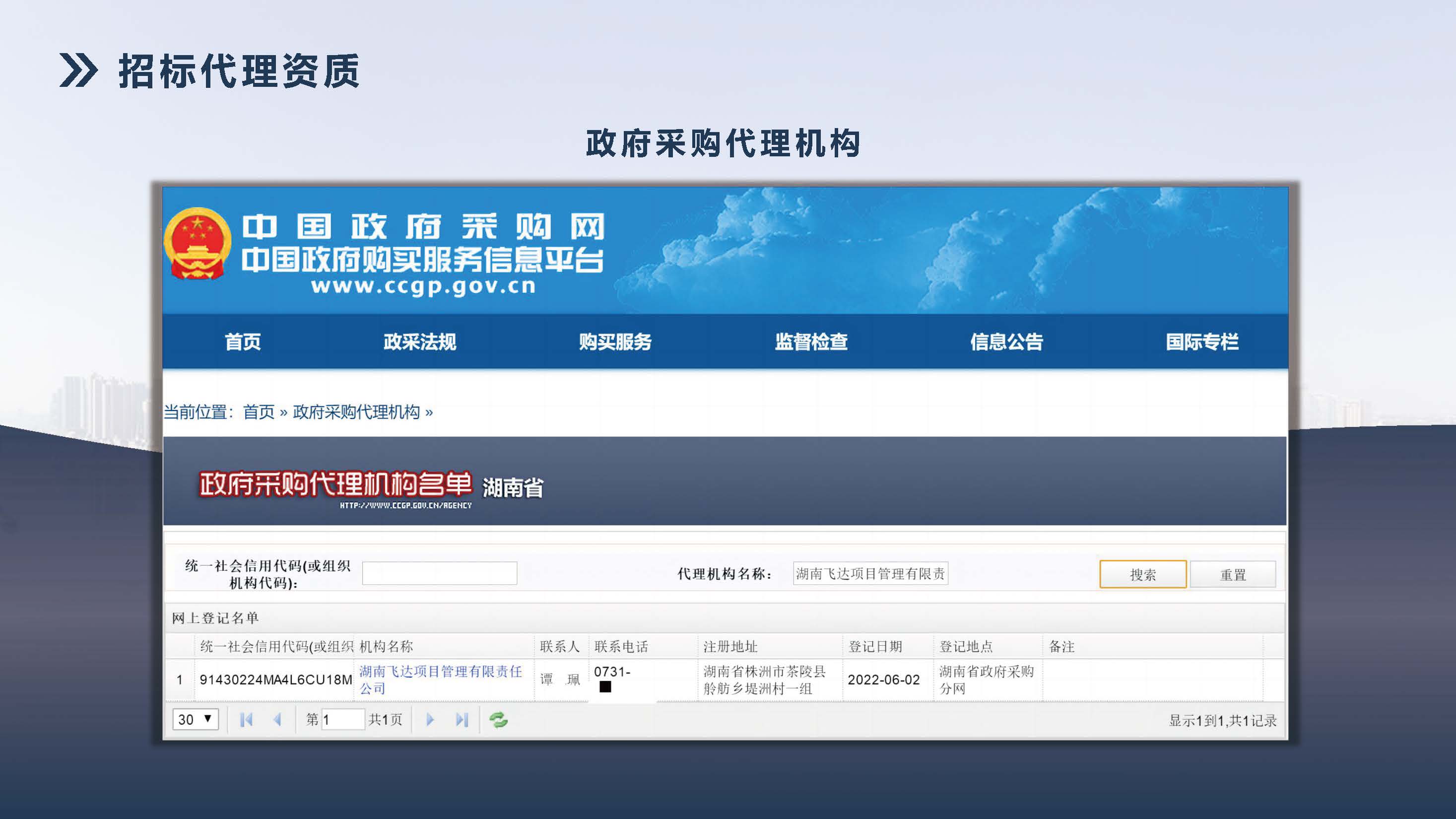The image size is (1456, 819).
Task: Click row number 1 cell
Action: [x=180, y=680]
